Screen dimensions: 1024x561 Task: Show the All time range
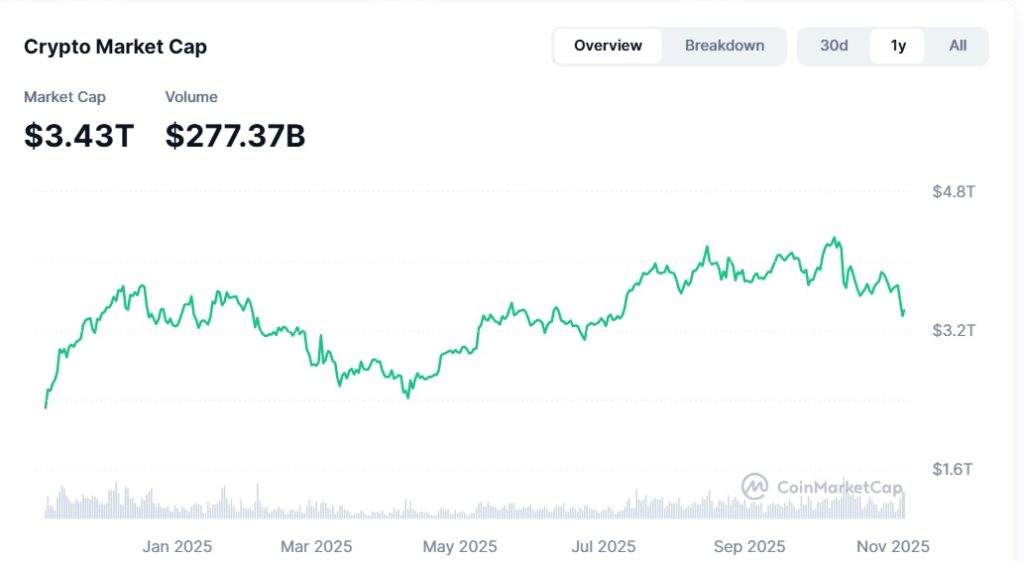tap(957, 46)
